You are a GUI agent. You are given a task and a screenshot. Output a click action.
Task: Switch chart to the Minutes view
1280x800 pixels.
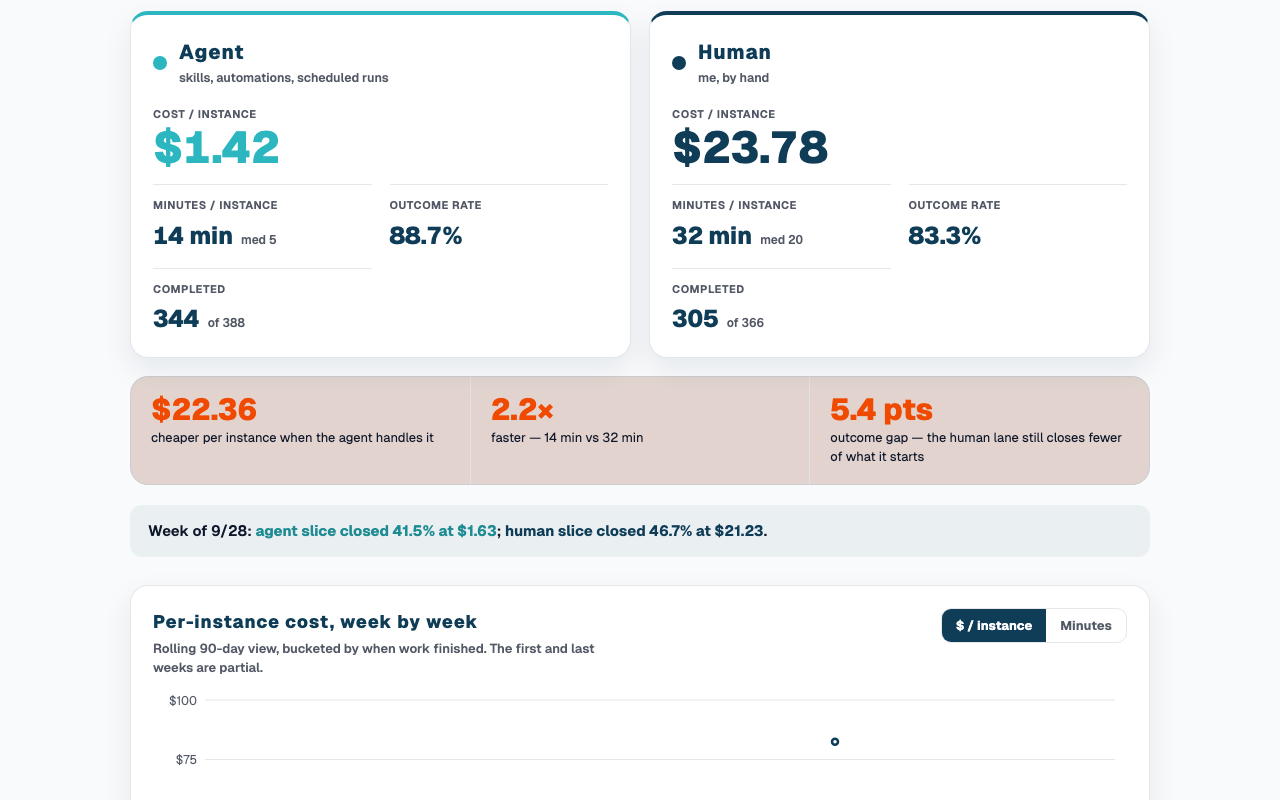coord(1086,626)
